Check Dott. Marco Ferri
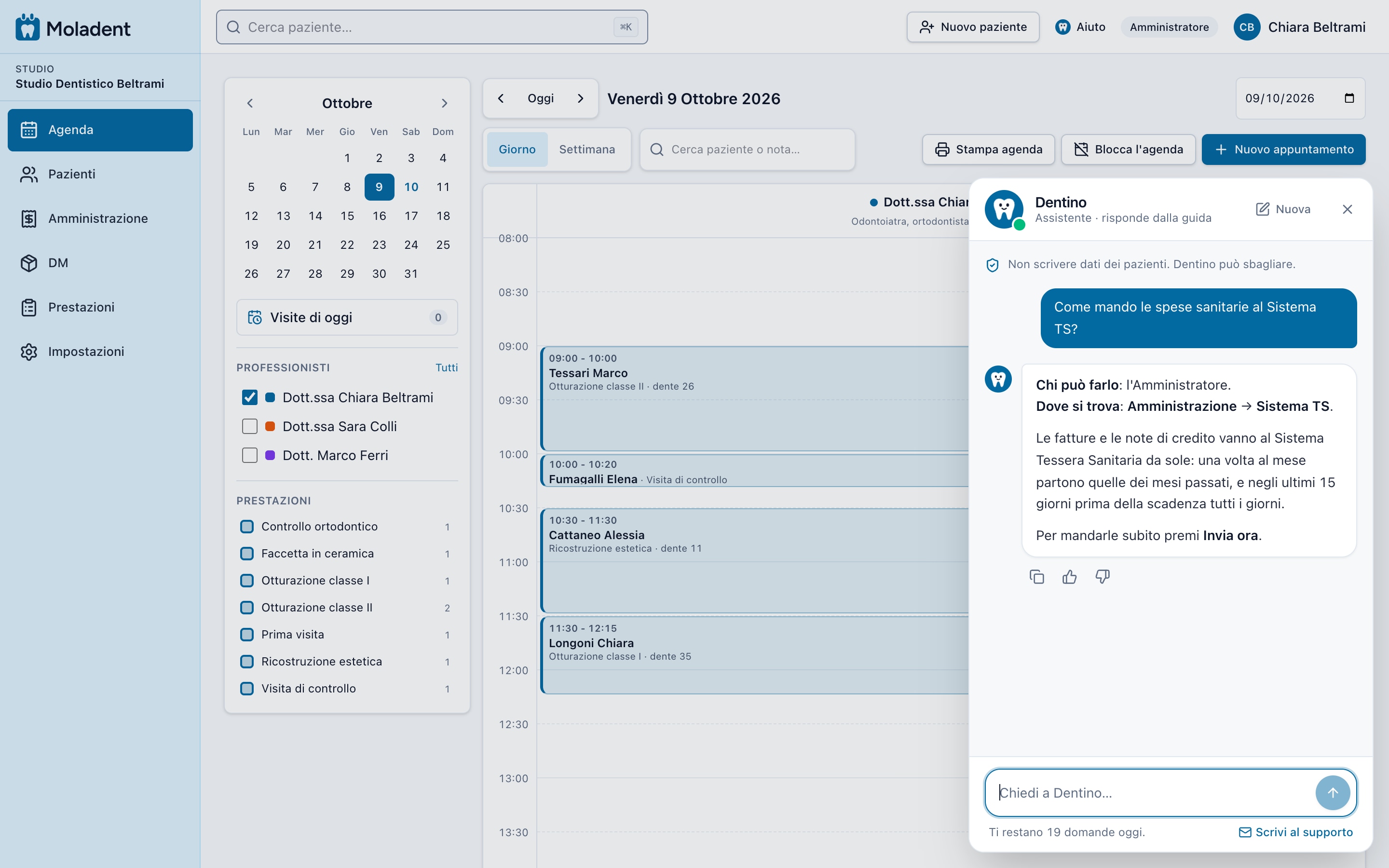This screenshot has height=868, width=1389. click(250, 455)
